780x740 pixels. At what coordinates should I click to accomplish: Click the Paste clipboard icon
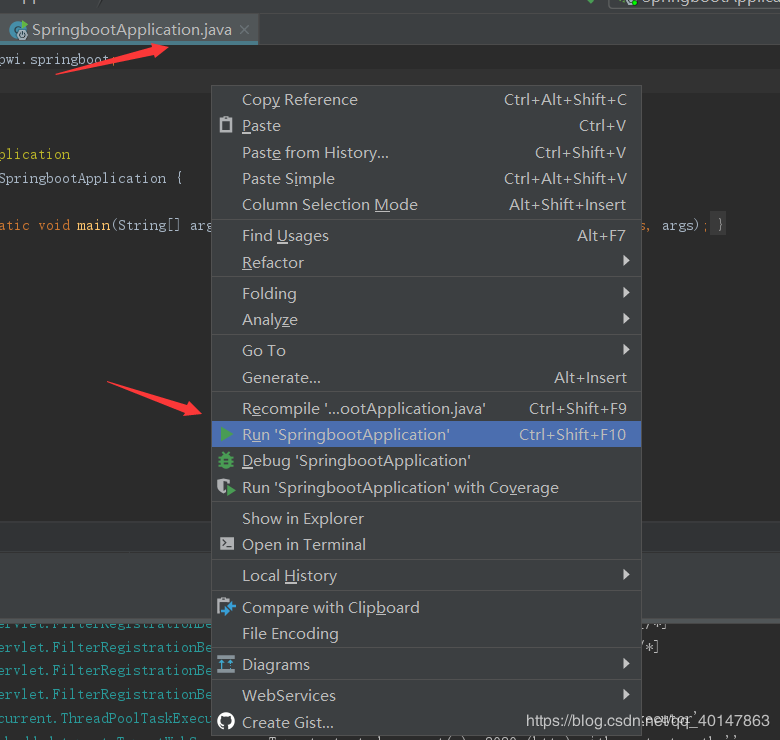click(226, 126)
